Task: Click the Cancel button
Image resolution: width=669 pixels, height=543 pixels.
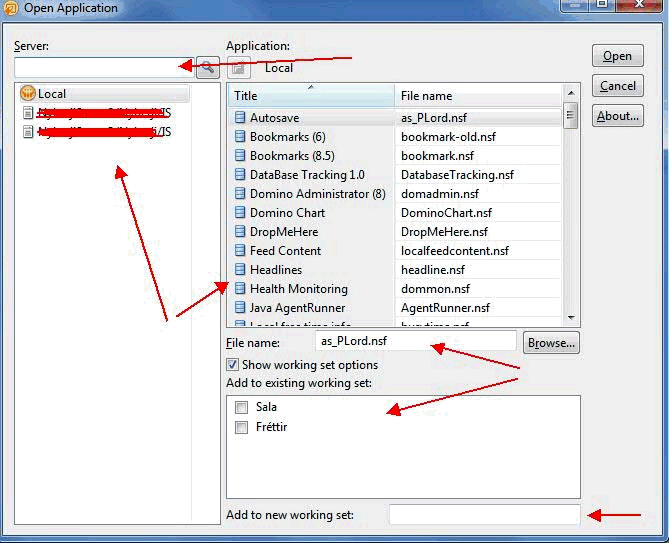Action: [617, 86]
